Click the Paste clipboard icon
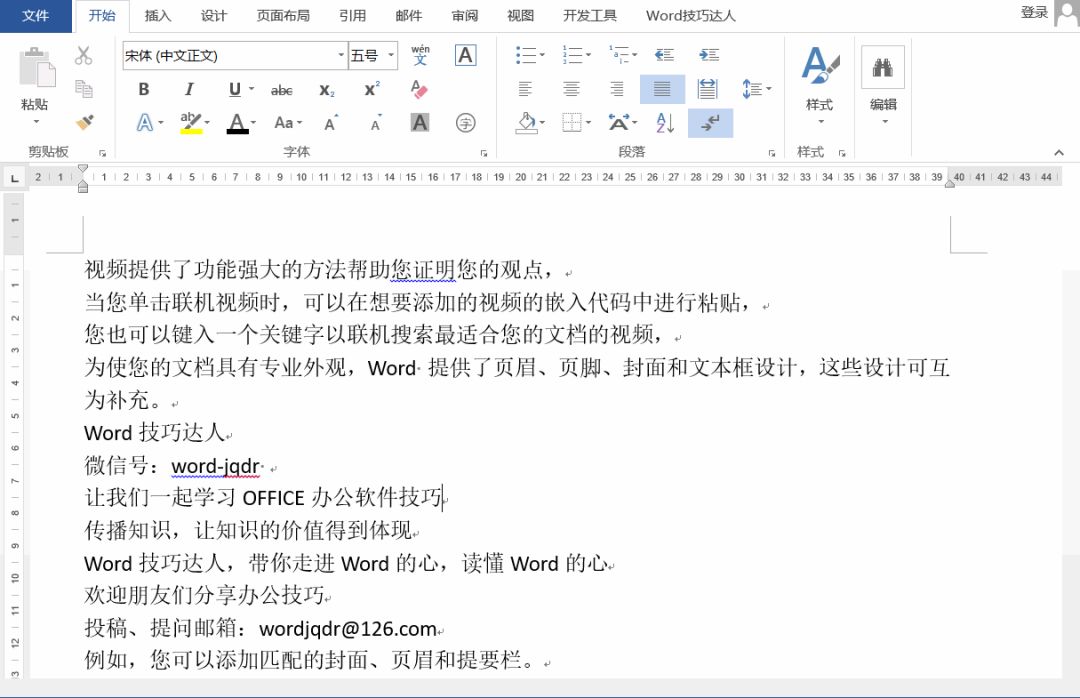Viewport: 1080px width, 698px height. click(36, 68)
